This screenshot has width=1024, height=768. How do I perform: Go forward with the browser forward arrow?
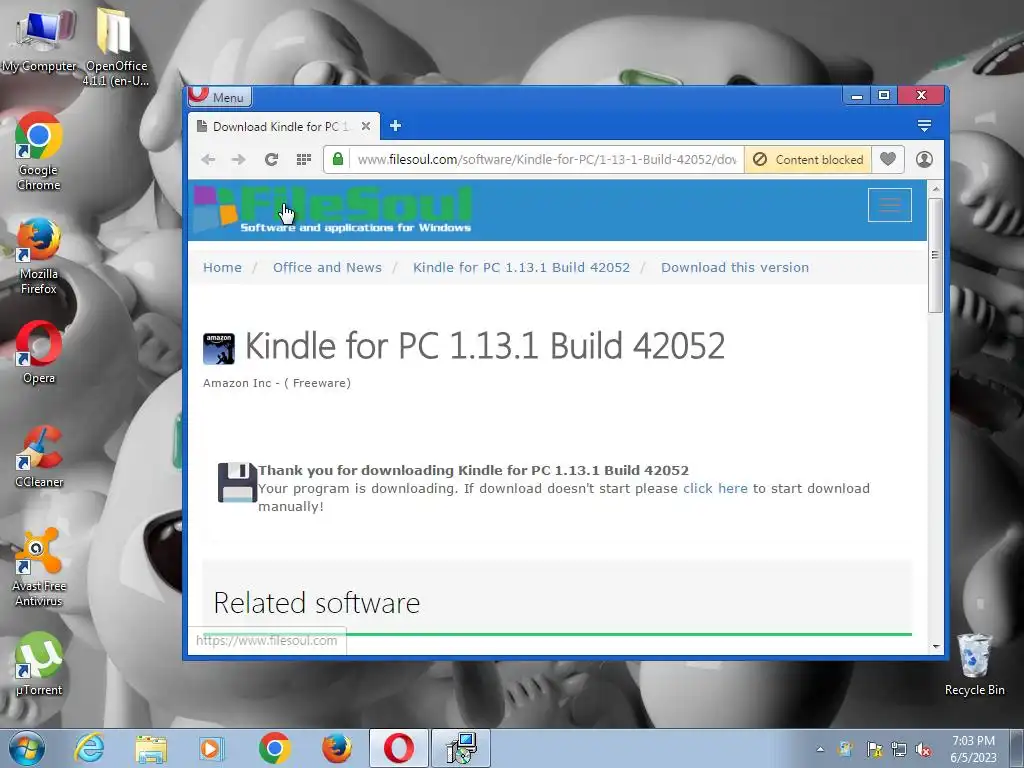pyautogui.click(x=238, y=159)
